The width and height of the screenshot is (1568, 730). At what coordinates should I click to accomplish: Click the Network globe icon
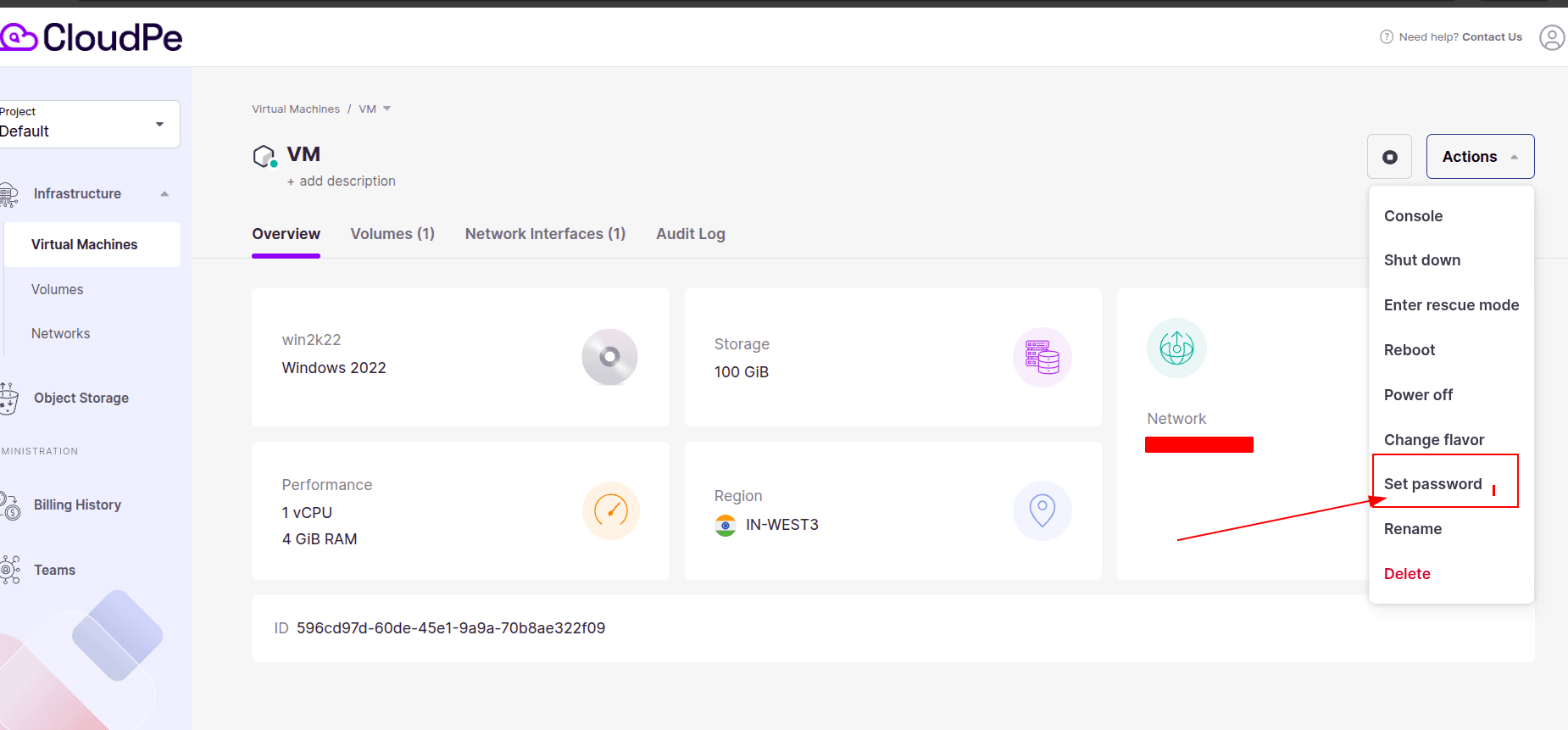point(1176,348)
